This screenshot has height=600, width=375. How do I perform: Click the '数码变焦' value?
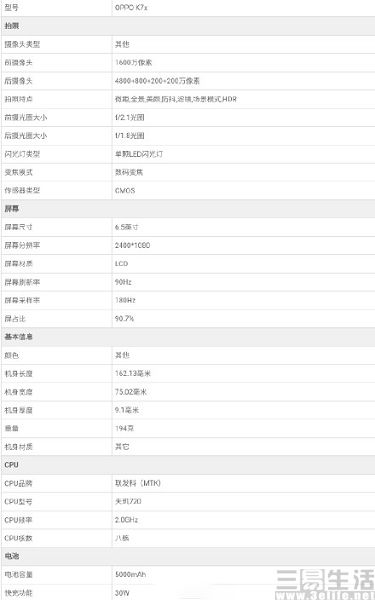point(129,172)
